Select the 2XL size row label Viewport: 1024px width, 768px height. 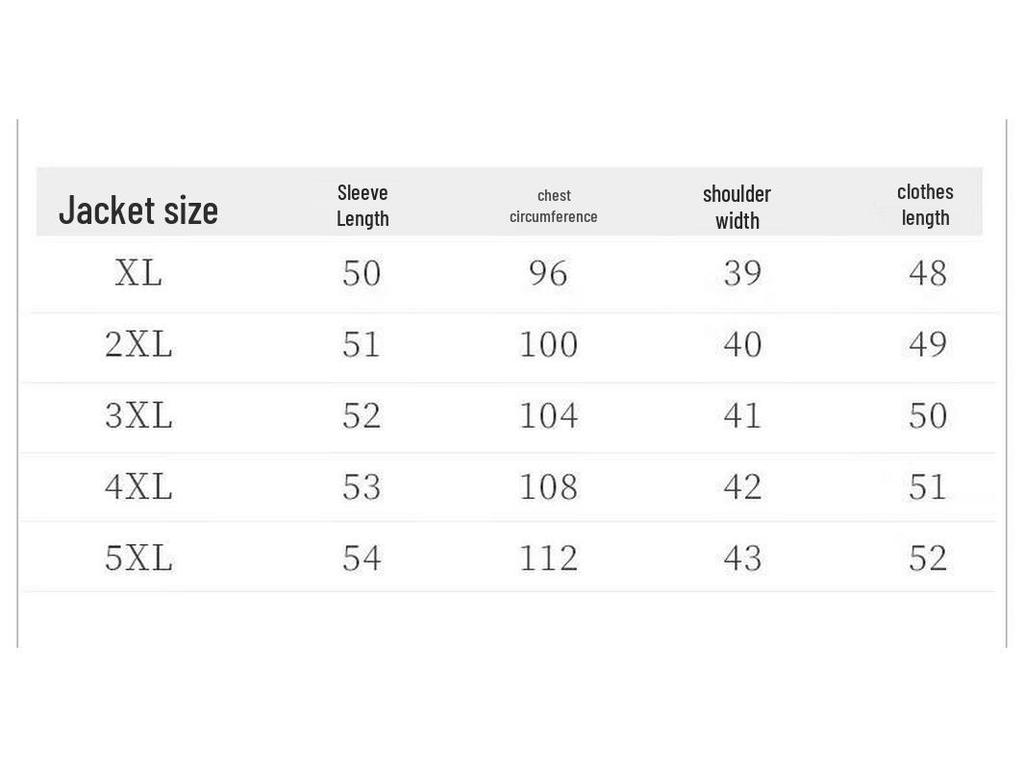(x=138, y=345)
